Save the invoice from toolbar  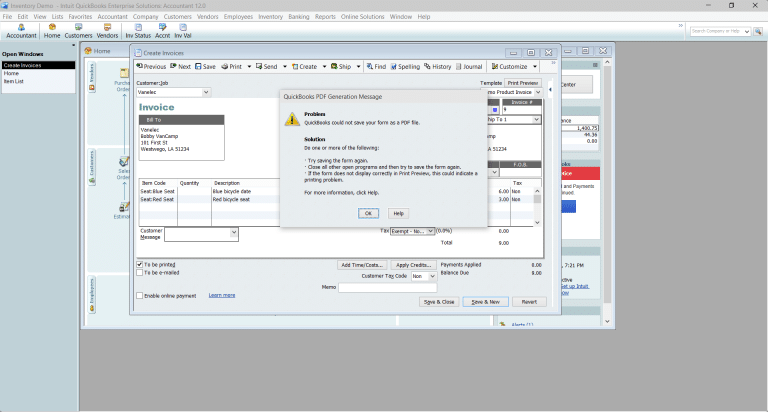click(x=205, y=67)
